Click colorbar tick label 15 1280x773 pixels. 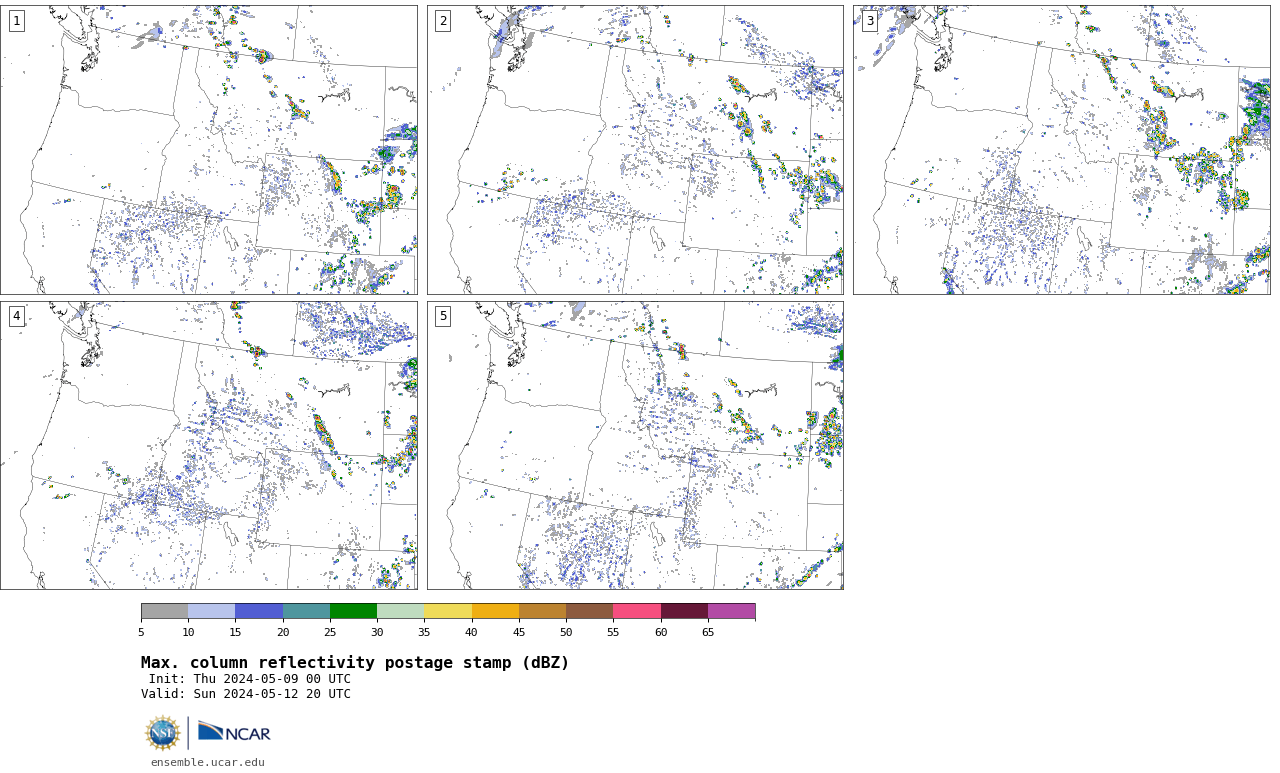(235, 632)
